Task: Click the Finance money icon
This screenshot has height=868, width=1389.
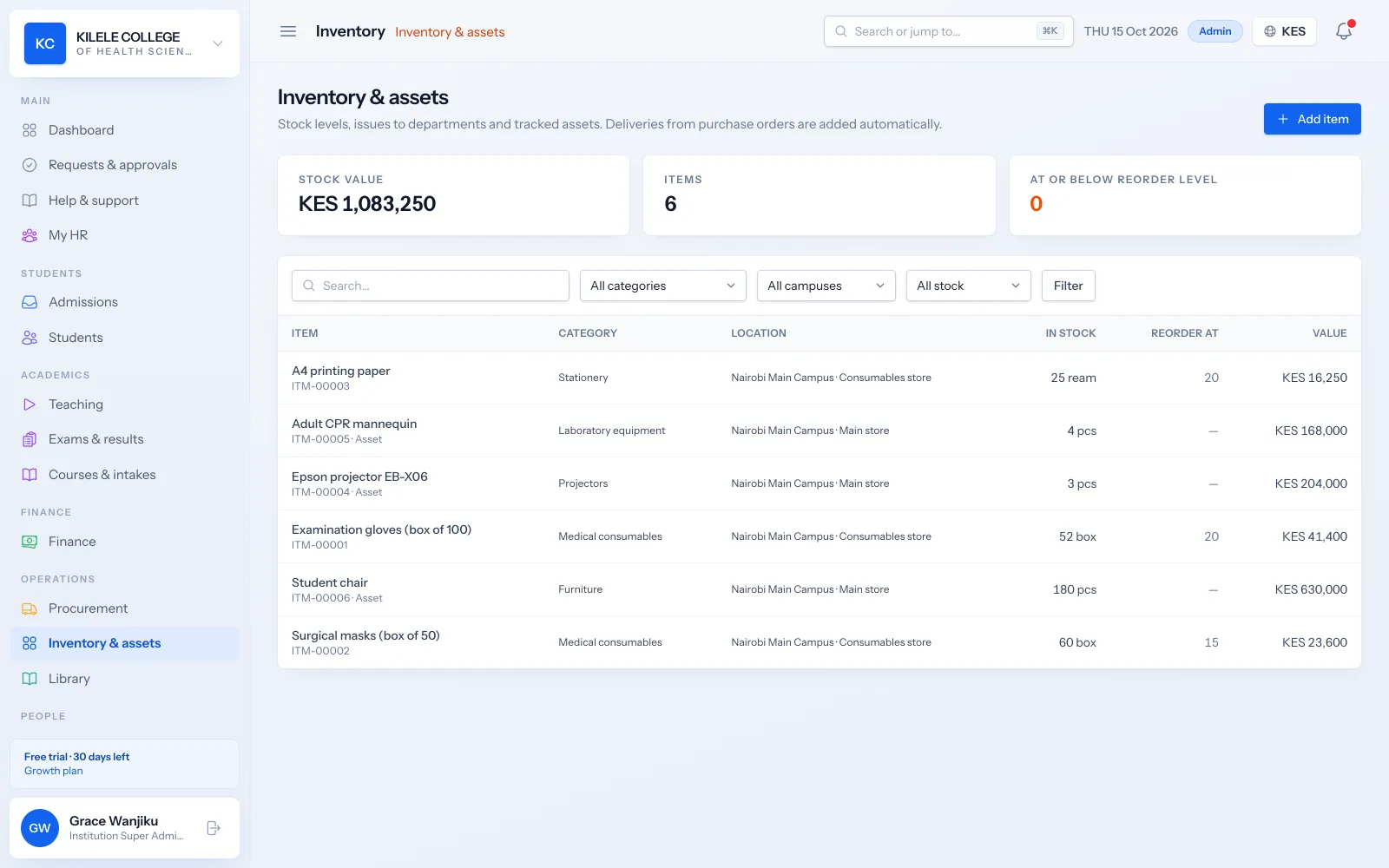Action: coord(30,542)
